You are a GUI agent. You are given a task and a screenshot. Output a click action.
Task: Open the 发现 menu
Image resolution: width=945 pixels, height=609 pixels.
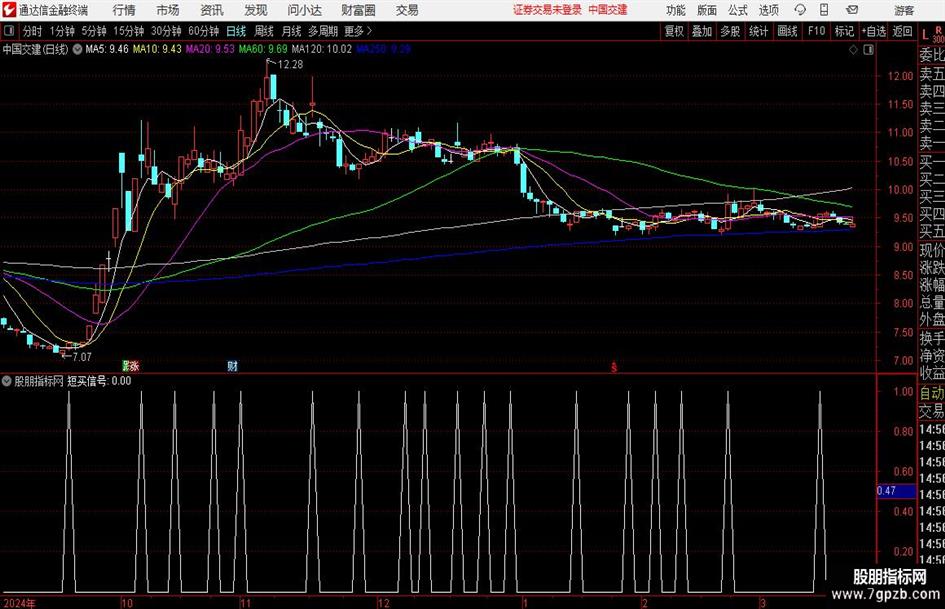pos(256,10)
